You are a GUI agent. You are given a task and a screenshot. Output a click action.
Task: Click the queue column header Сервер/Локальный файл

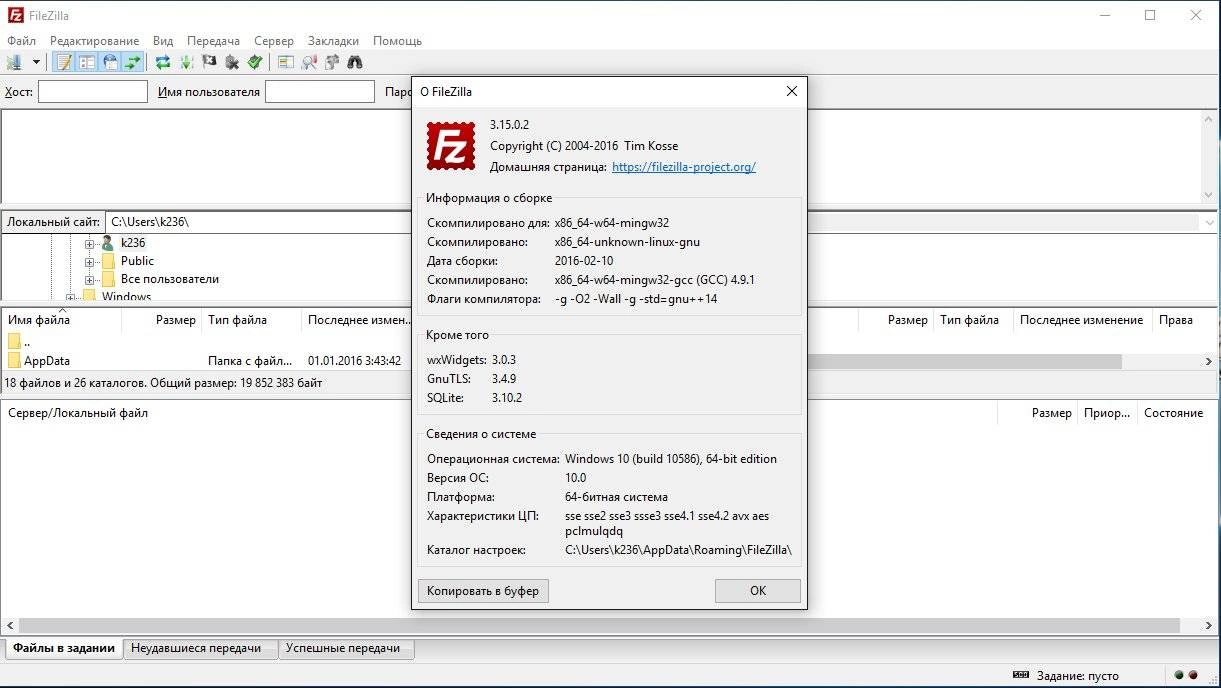(78, 413)
